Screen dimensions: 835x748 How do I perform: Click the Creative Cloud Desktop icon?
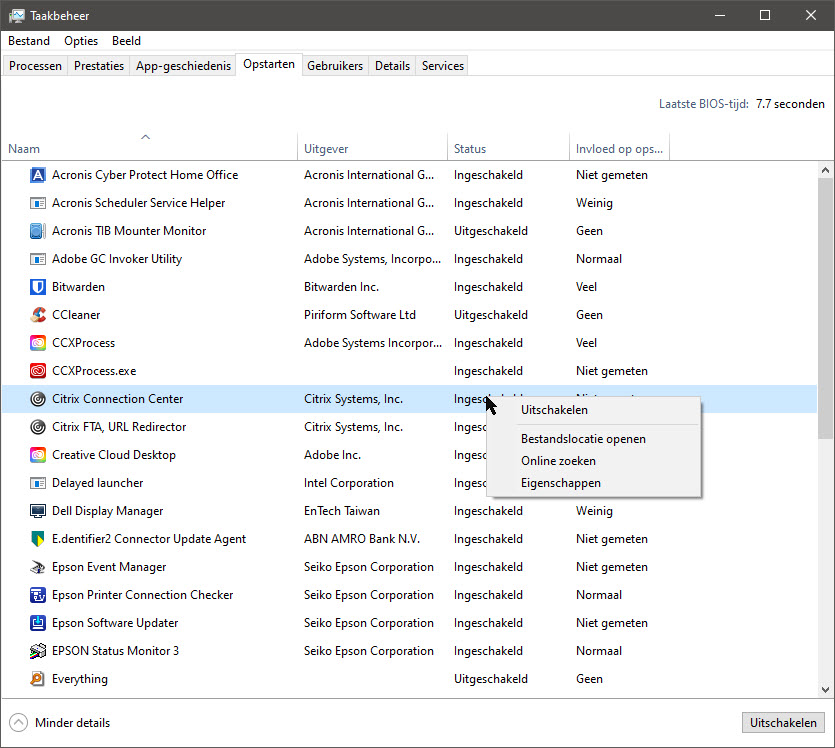38,455
